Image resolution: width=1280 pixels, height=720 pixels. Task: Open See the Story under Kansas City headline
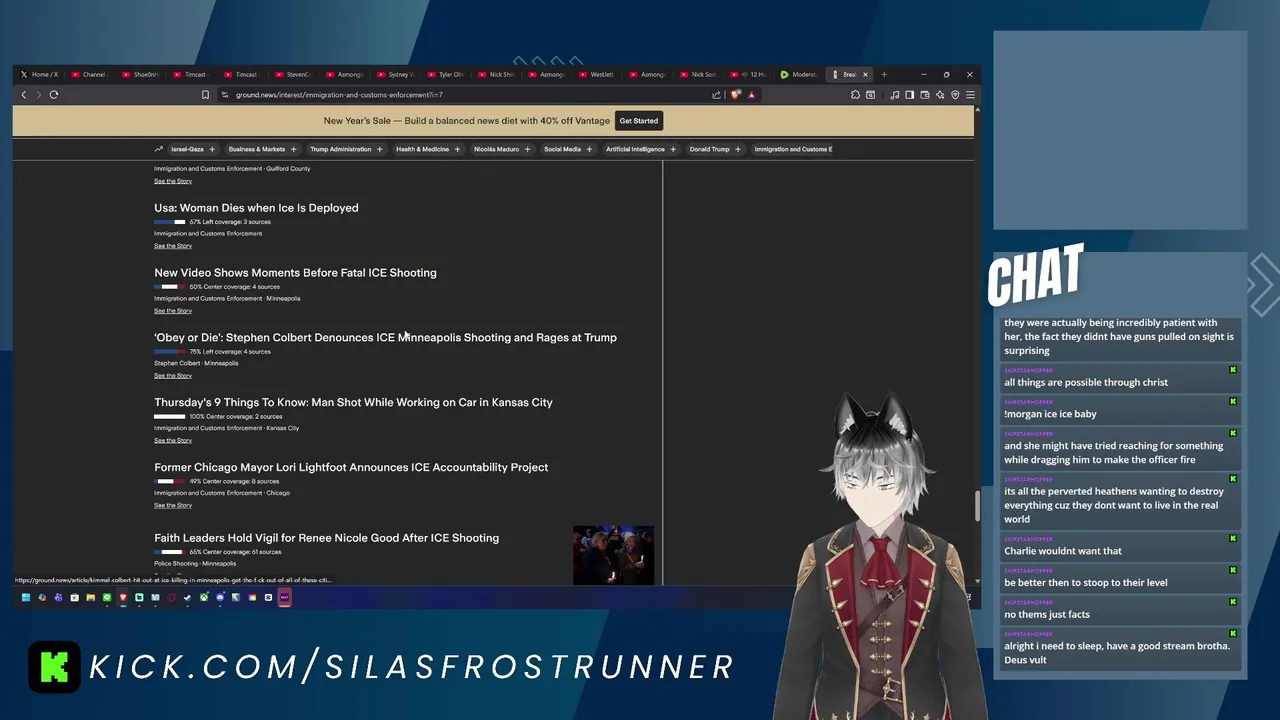coord(173,440)
